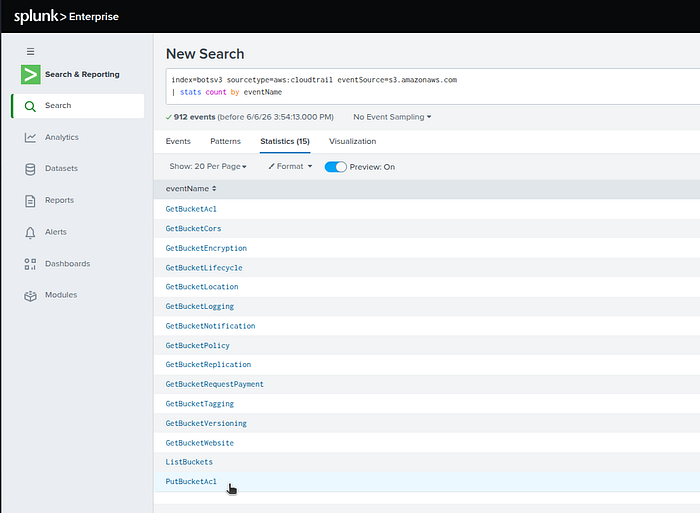Click the Analytics chart icon
The height and width of the screenshot is (513, 700).
pyautogui.click(x=30, y=138)
